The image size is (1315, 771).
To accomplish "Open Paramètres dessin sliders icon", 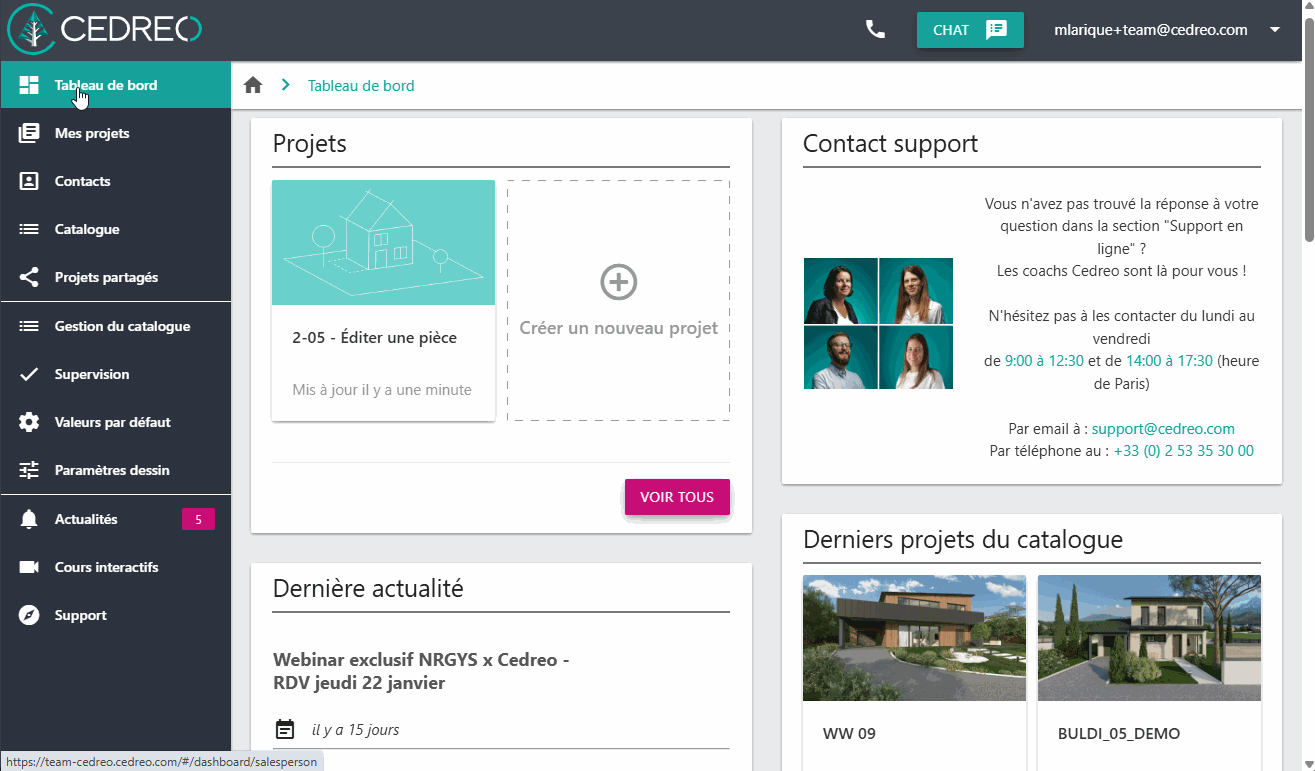I will [29, 470].
